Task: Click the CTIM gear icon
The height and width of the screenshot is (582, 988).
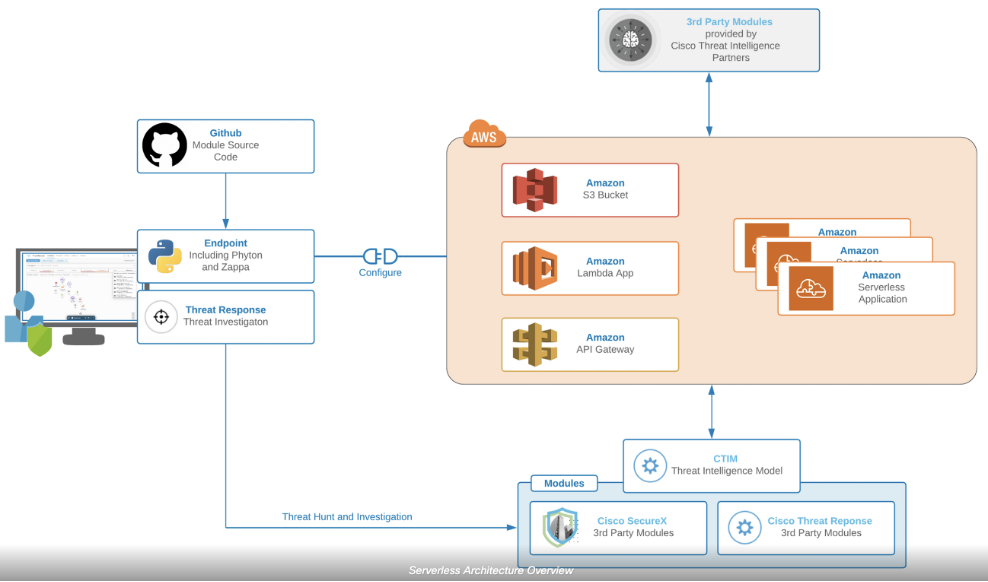Action: [x=650, y=465]
